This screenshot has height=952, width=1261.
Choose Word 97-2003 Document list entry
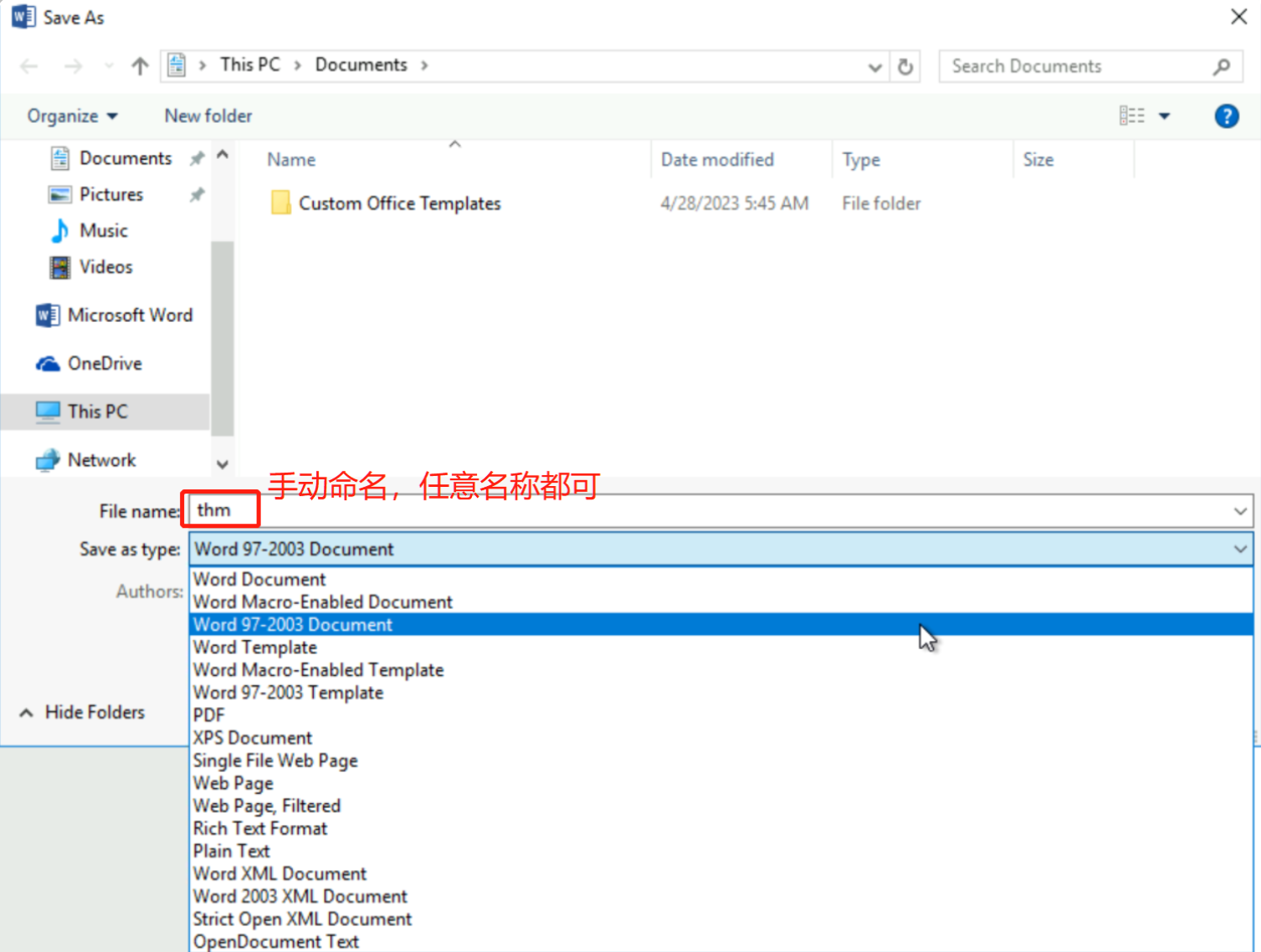click(x=721, y=625)
